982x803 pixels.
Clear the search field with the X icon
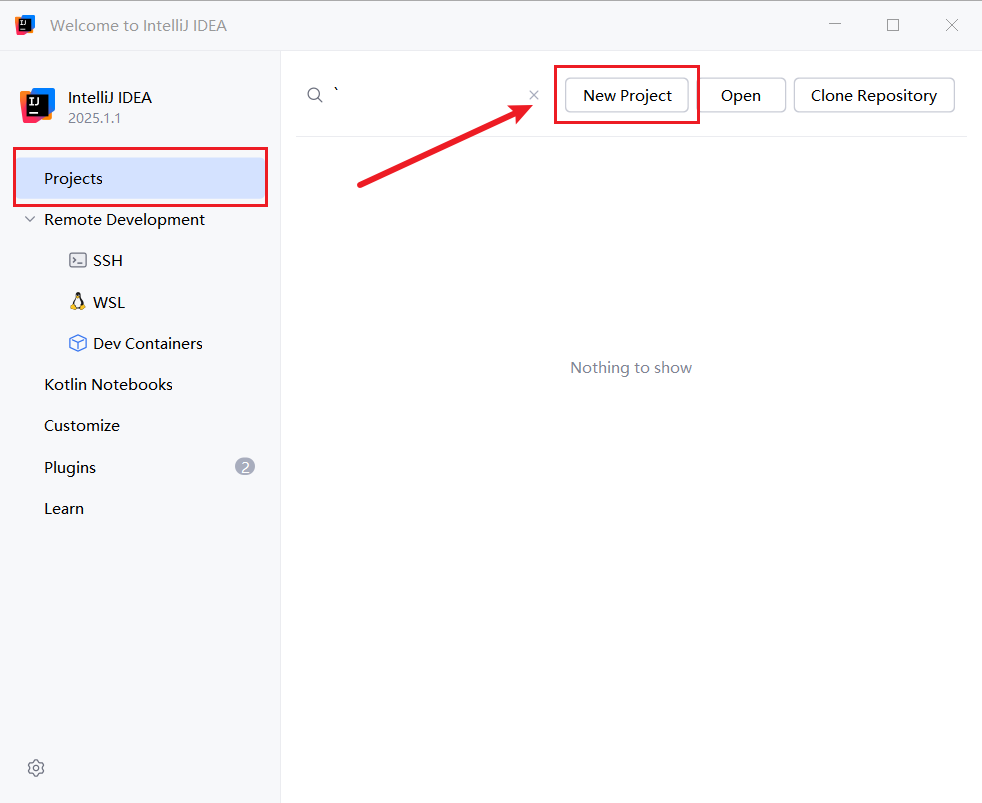click(x=534, y=95)
